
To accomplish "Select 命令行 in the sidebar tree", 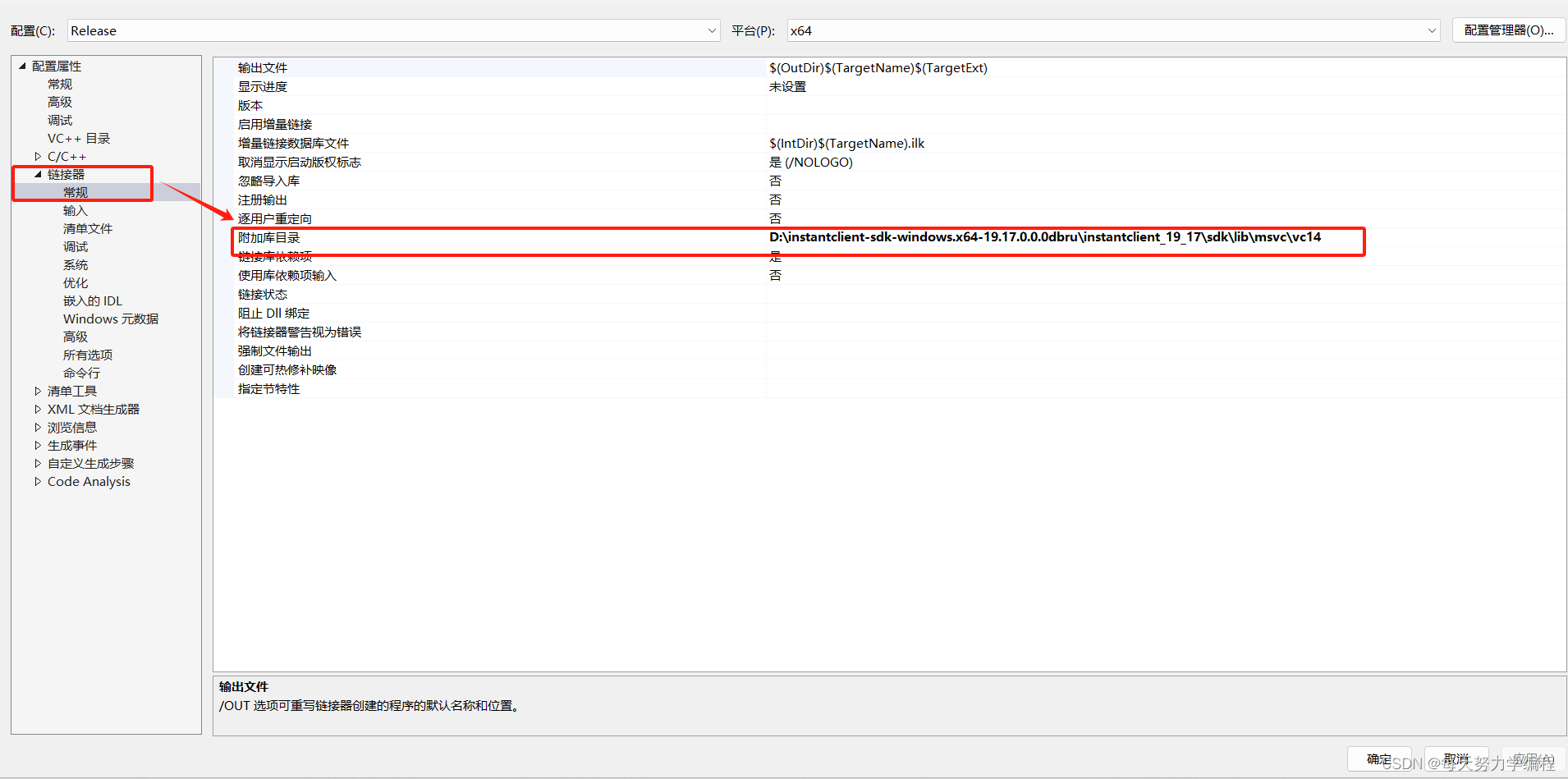I will 81,373.
